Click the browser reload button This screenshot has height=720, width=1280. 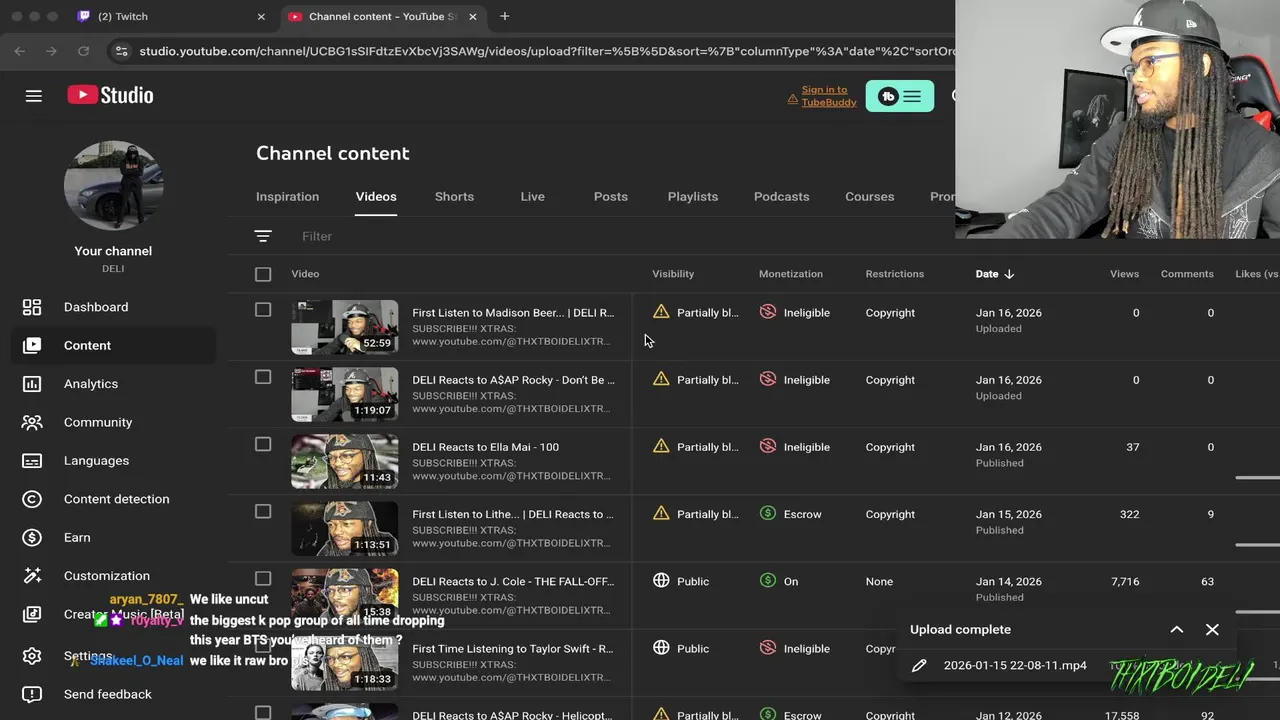point(84,51)
